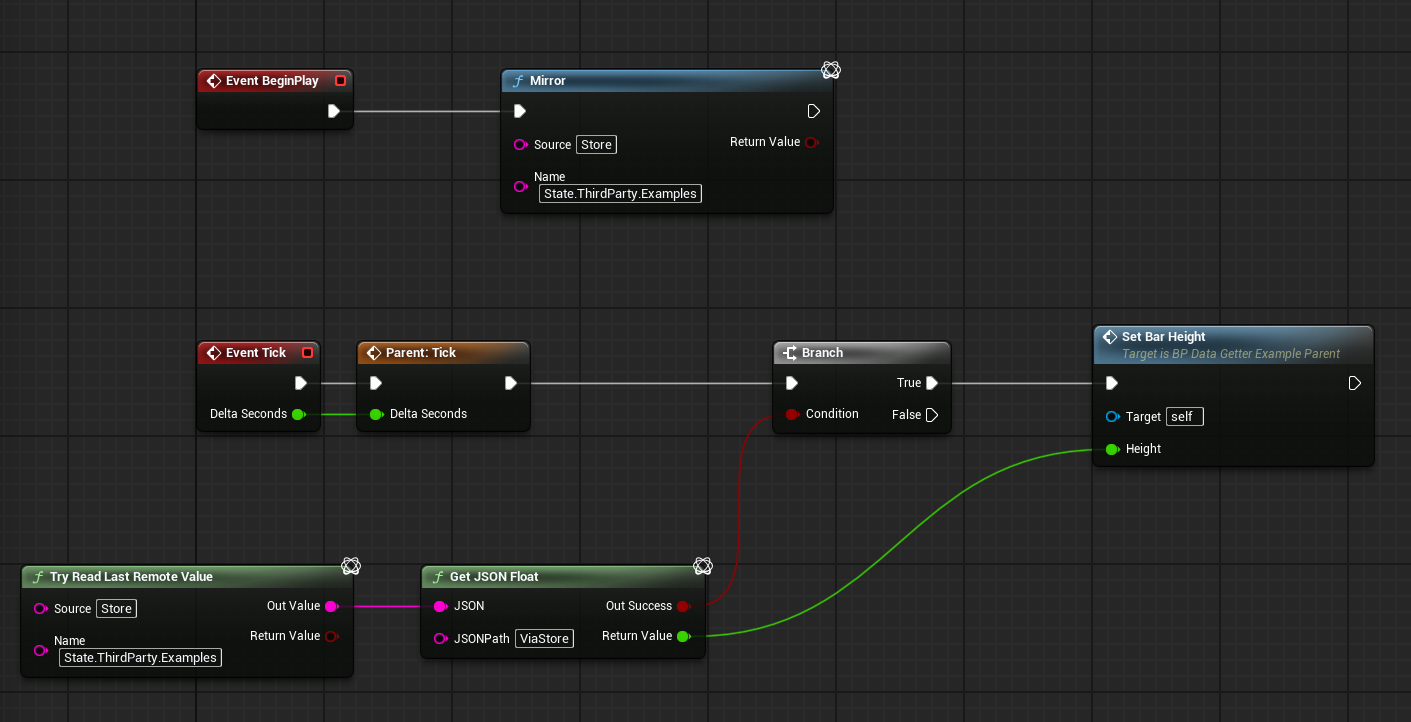
Task: Select the Parent: Tick node title
Action: click(x=420, y=353)
